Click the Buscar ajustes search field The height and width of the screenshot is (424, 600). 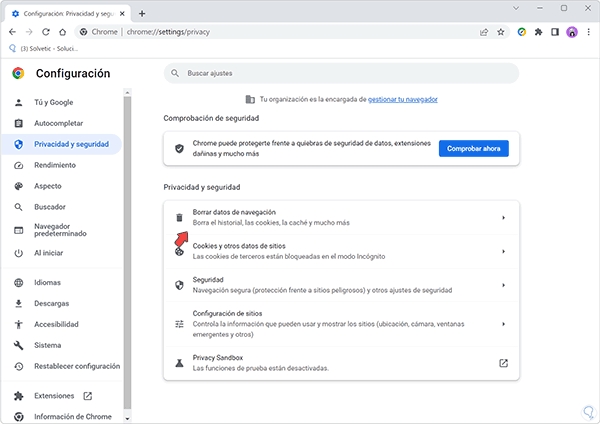pyautogui.click(x=341, y=73)
